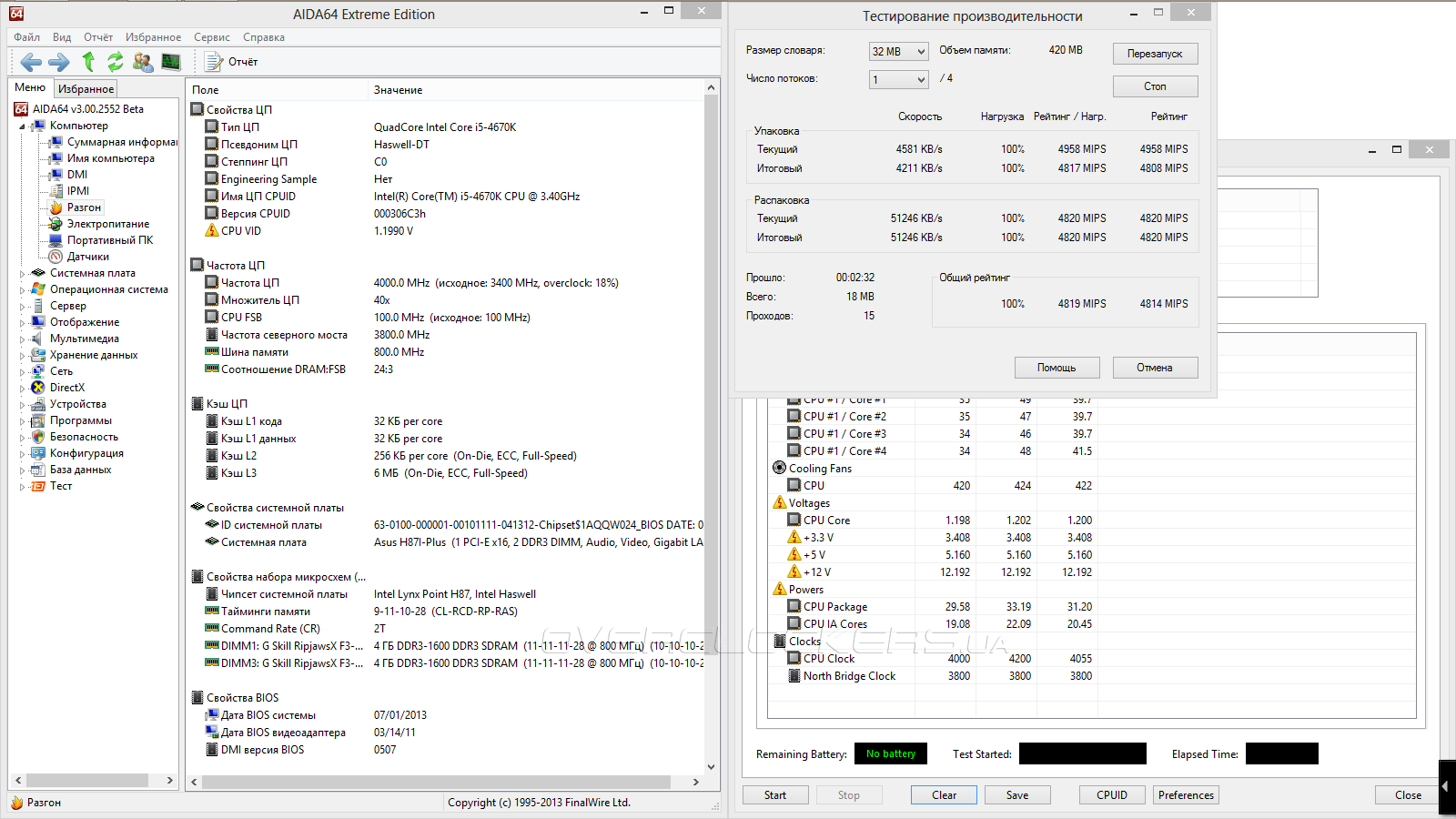Click the CPU VID warning icon

(212, 230)
